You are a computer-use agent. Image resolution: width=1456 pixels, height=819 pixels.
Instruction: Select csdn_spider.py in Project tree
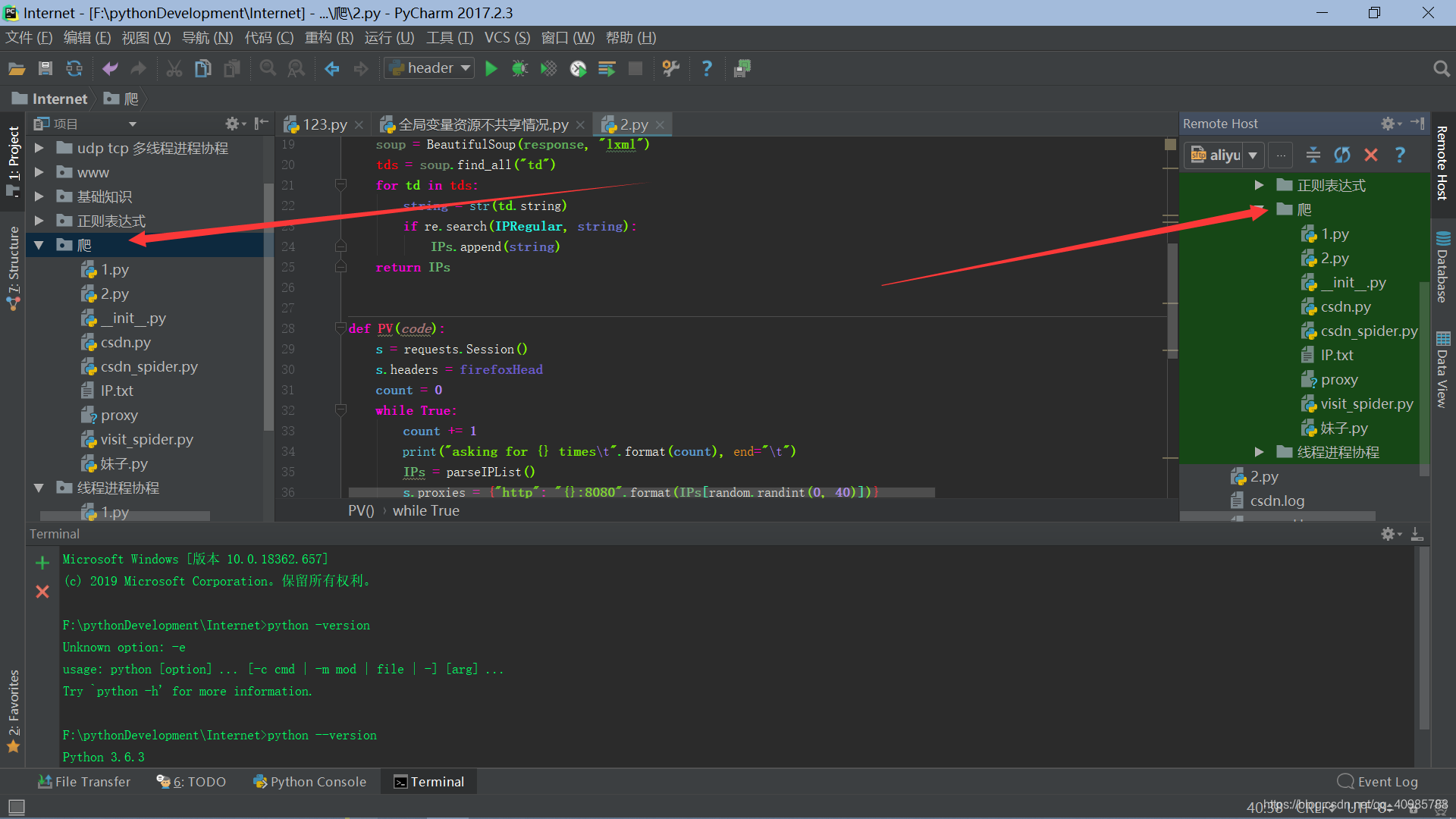(x=140, y=367)
